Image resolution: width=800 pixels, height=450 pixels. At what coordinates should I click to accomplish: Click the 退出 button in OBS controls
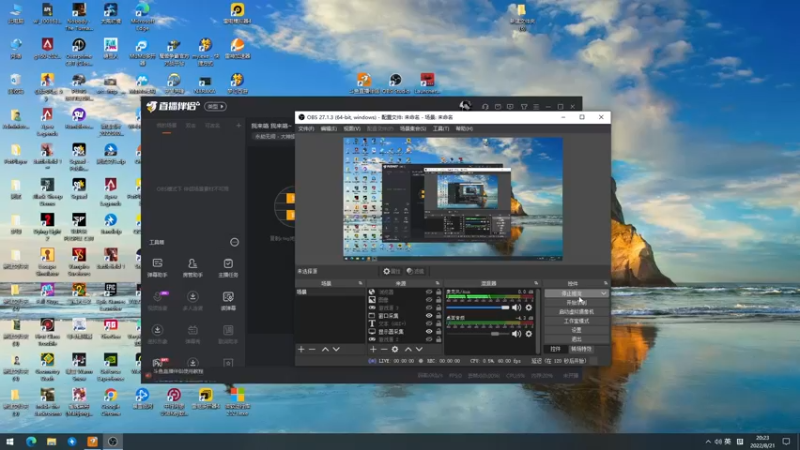tap(577, 339)
